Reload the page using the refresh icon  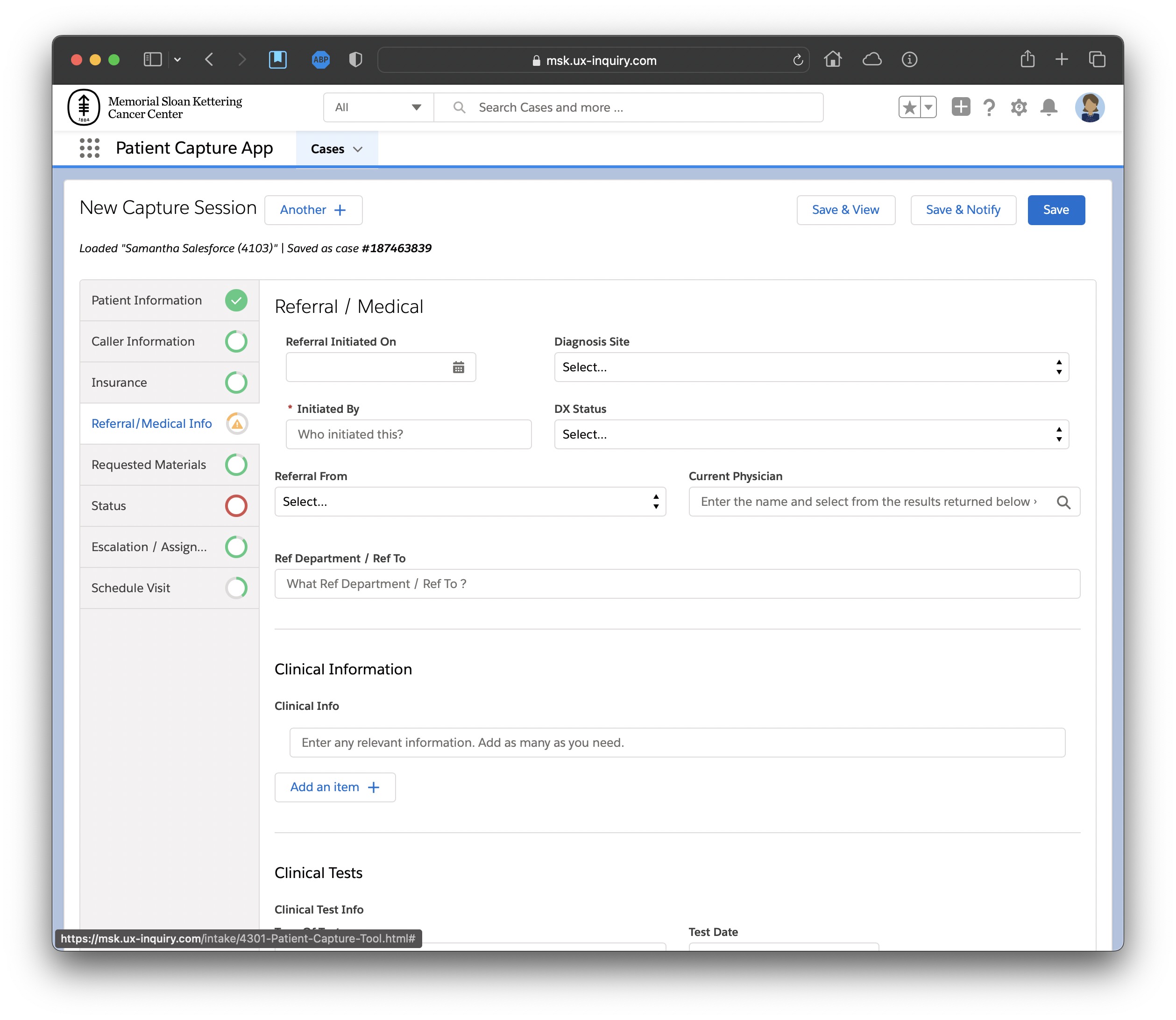click(798, 60)
